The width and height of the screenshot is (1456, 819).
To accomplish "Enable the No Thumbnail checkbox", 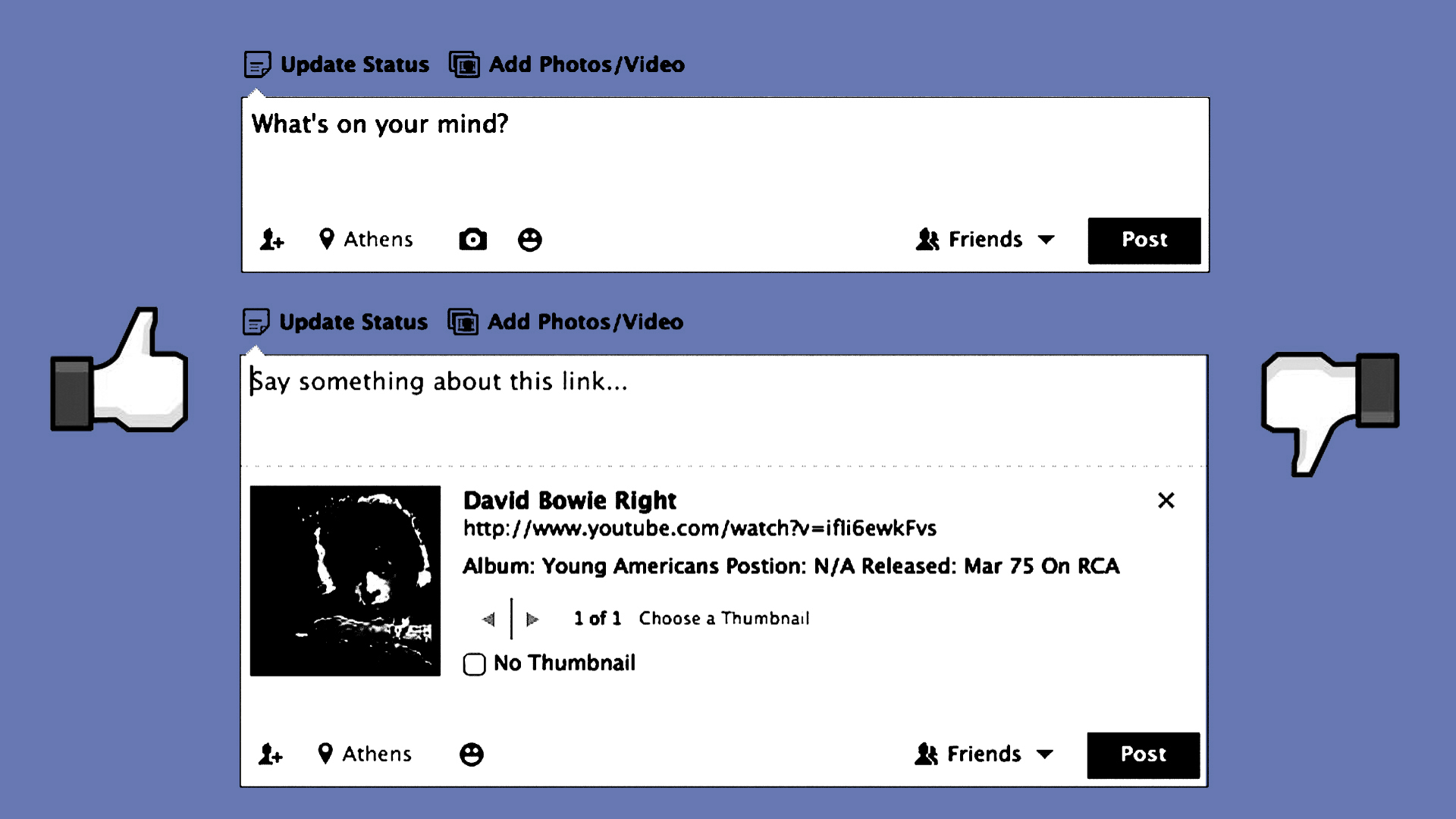I will point(475,664).
